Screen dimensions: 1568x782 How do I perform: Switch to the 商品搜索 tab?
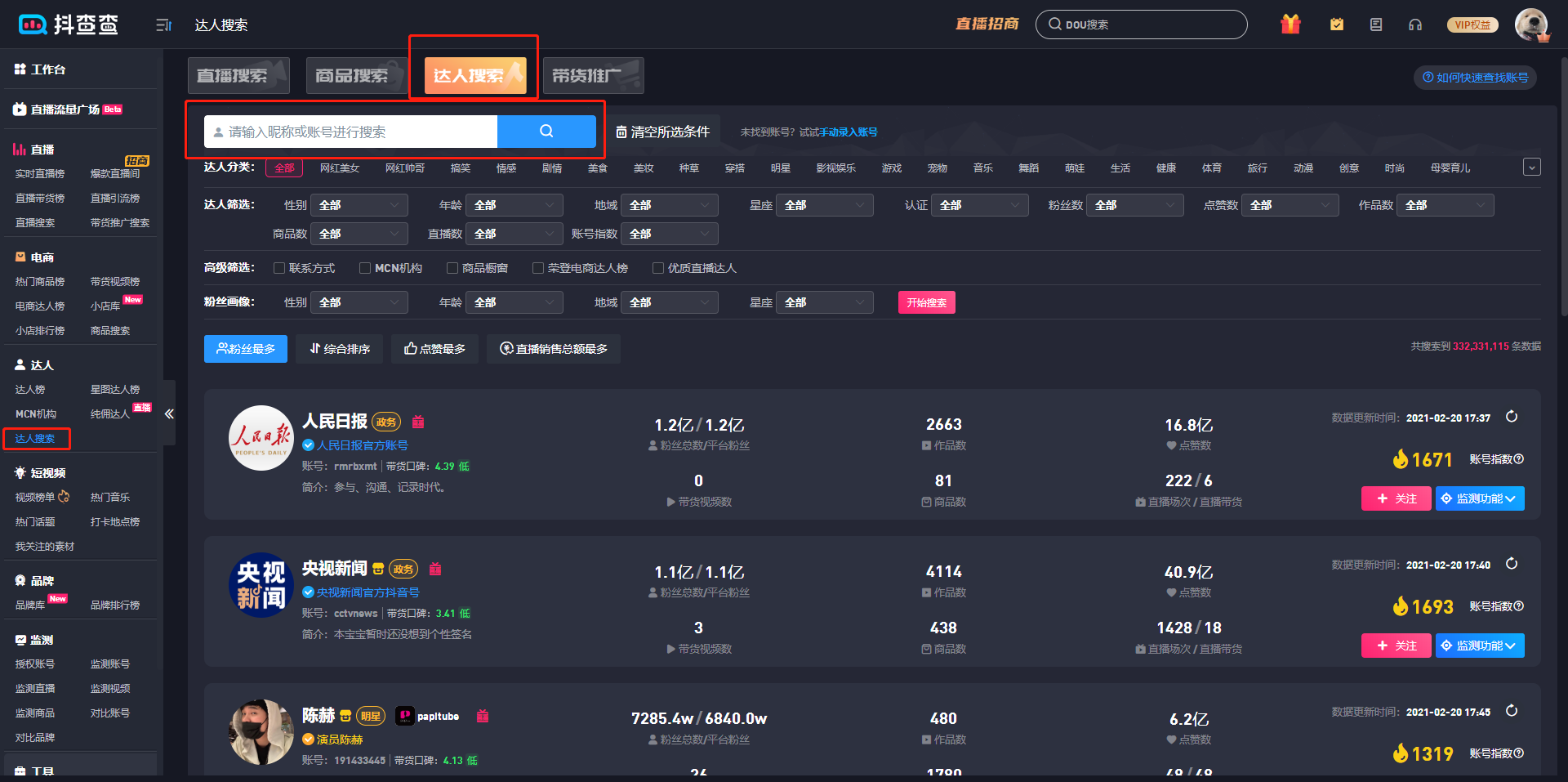pos(352,76)
